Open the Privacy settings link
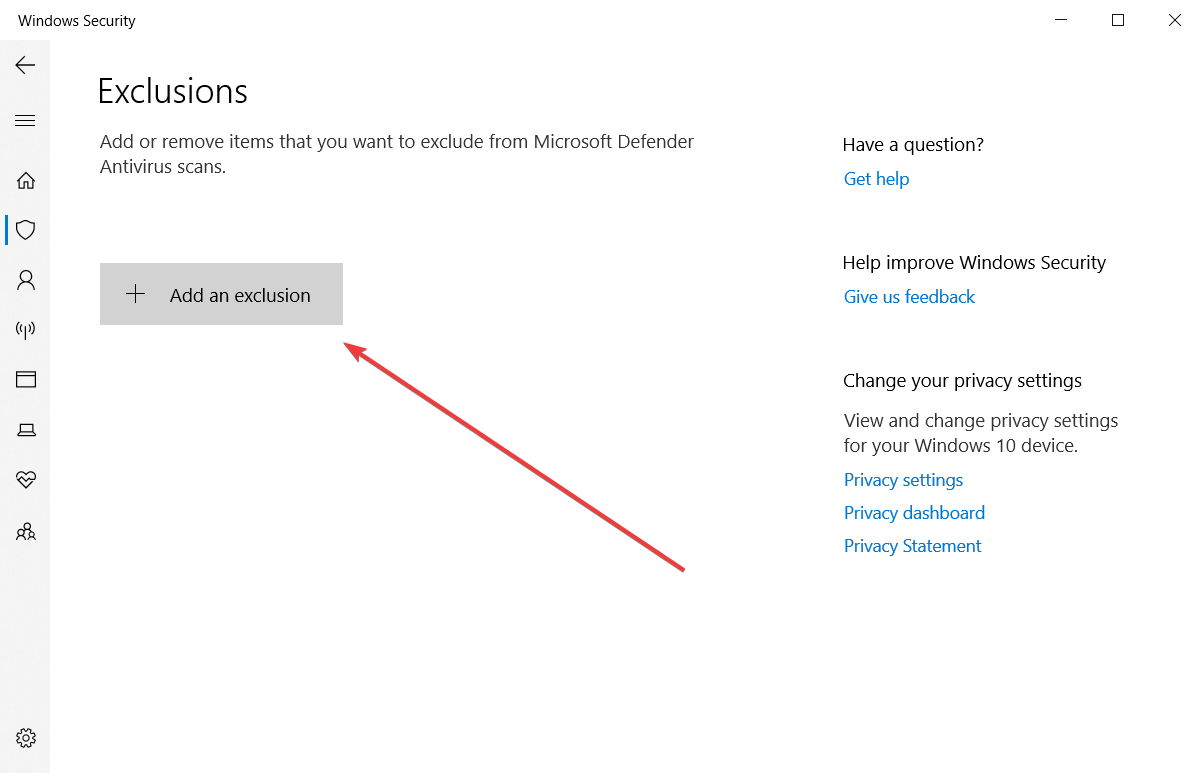 [x=903, y=480]
